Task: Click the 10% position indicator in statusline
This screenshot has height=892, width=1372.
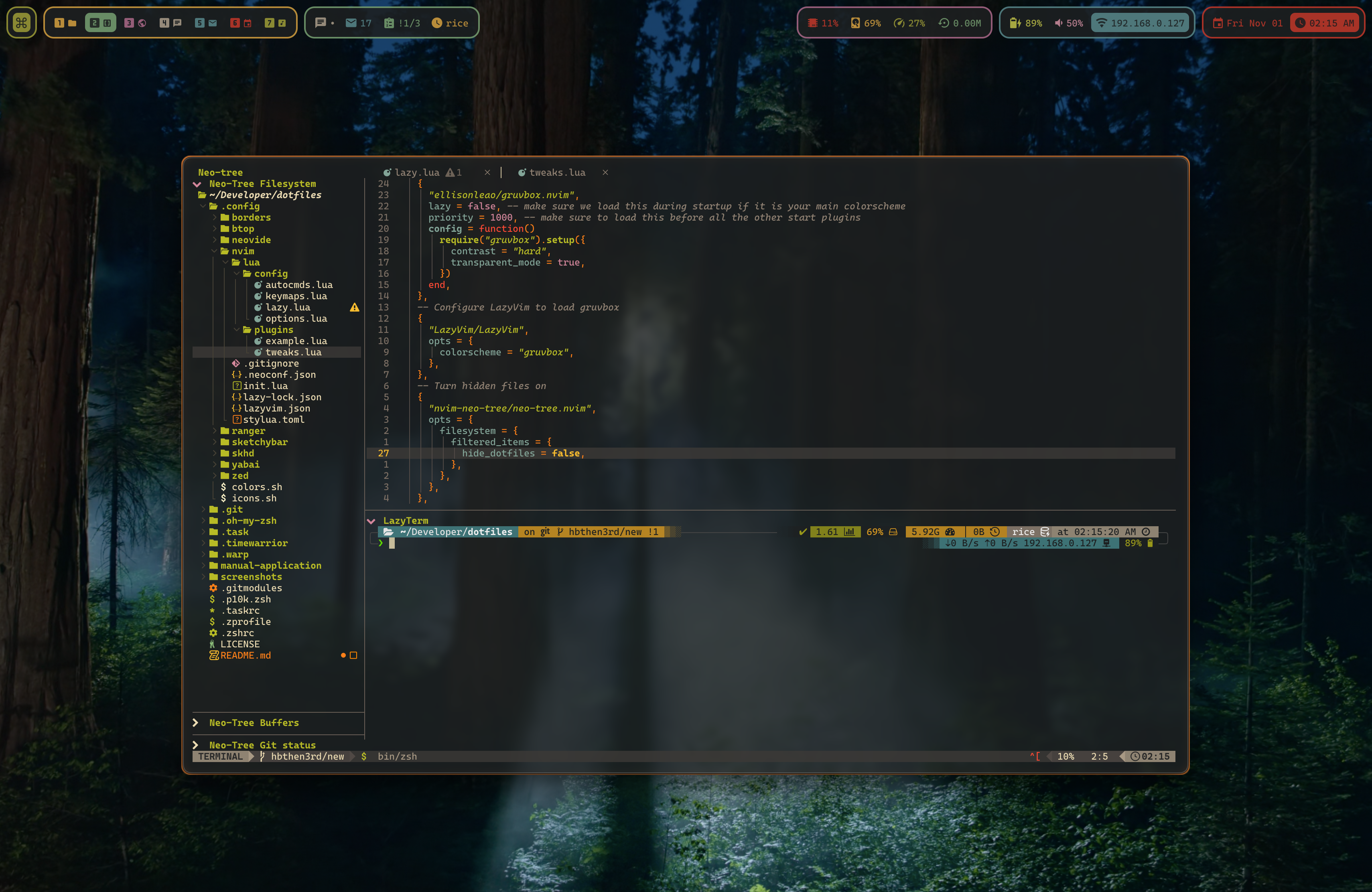Action: pos(1066,756)
